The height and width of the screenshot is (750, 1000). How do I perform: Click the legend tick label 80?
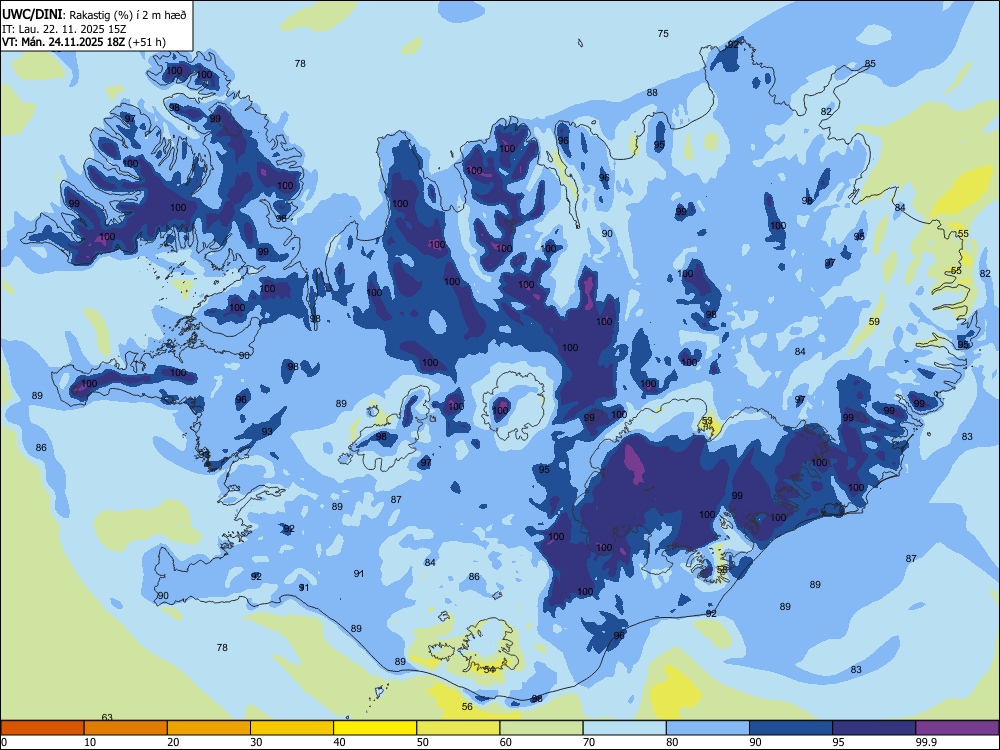click(x=672, y=742)
